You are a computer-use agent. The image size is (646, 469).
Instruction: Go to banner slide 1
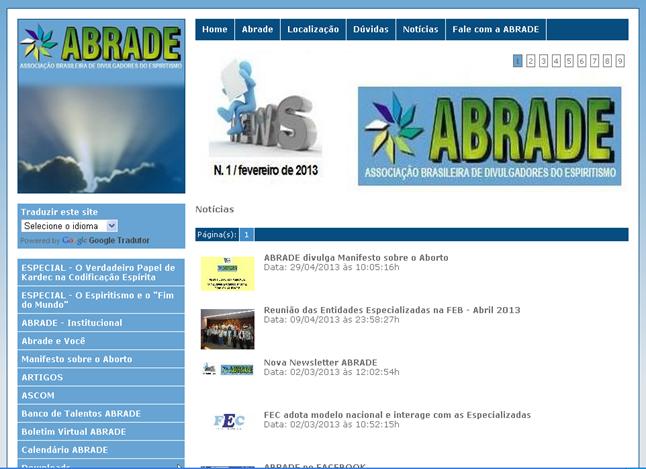point(517,61)
